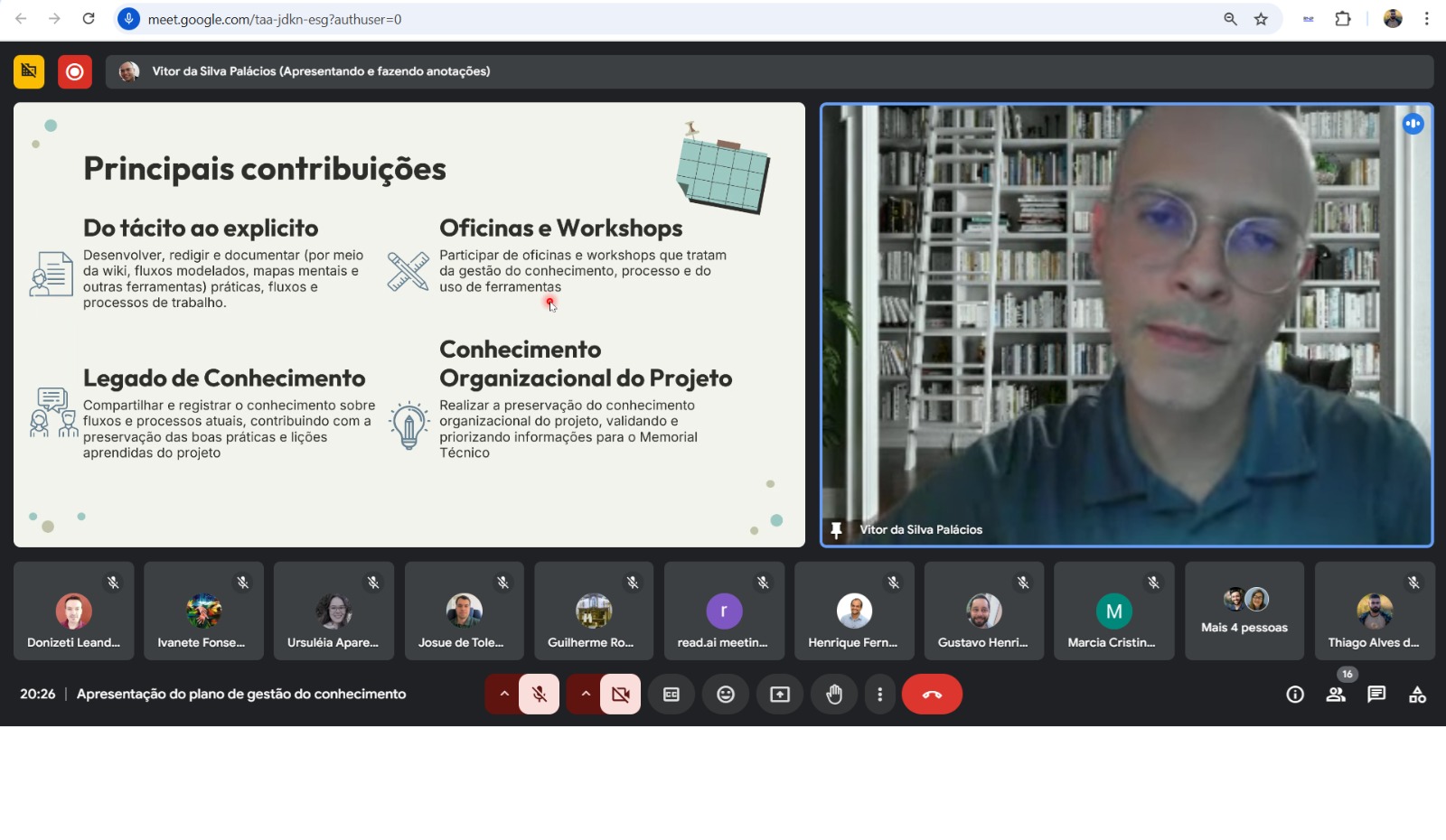Image resolution: width=1446 pixels, height=840 pixels.
Task: Open the Chrome profile avatar
Action: [x=1393, y=19]
